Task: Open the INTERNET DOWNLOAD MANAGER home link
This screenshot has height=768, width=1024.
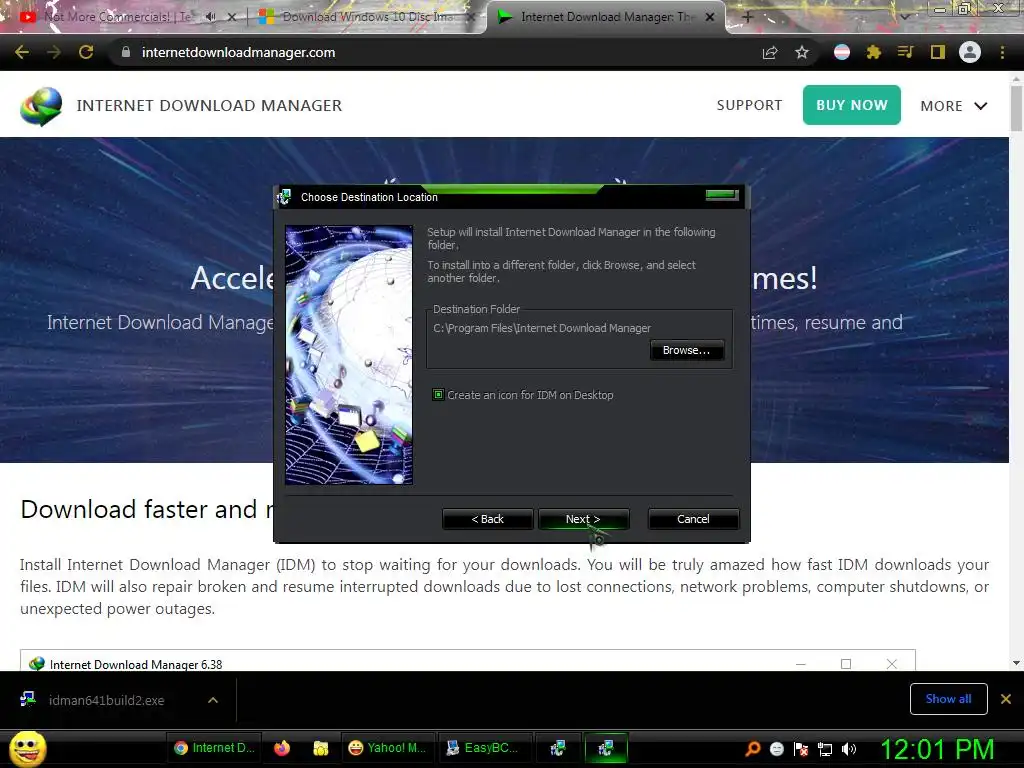Action: (209, 105)
